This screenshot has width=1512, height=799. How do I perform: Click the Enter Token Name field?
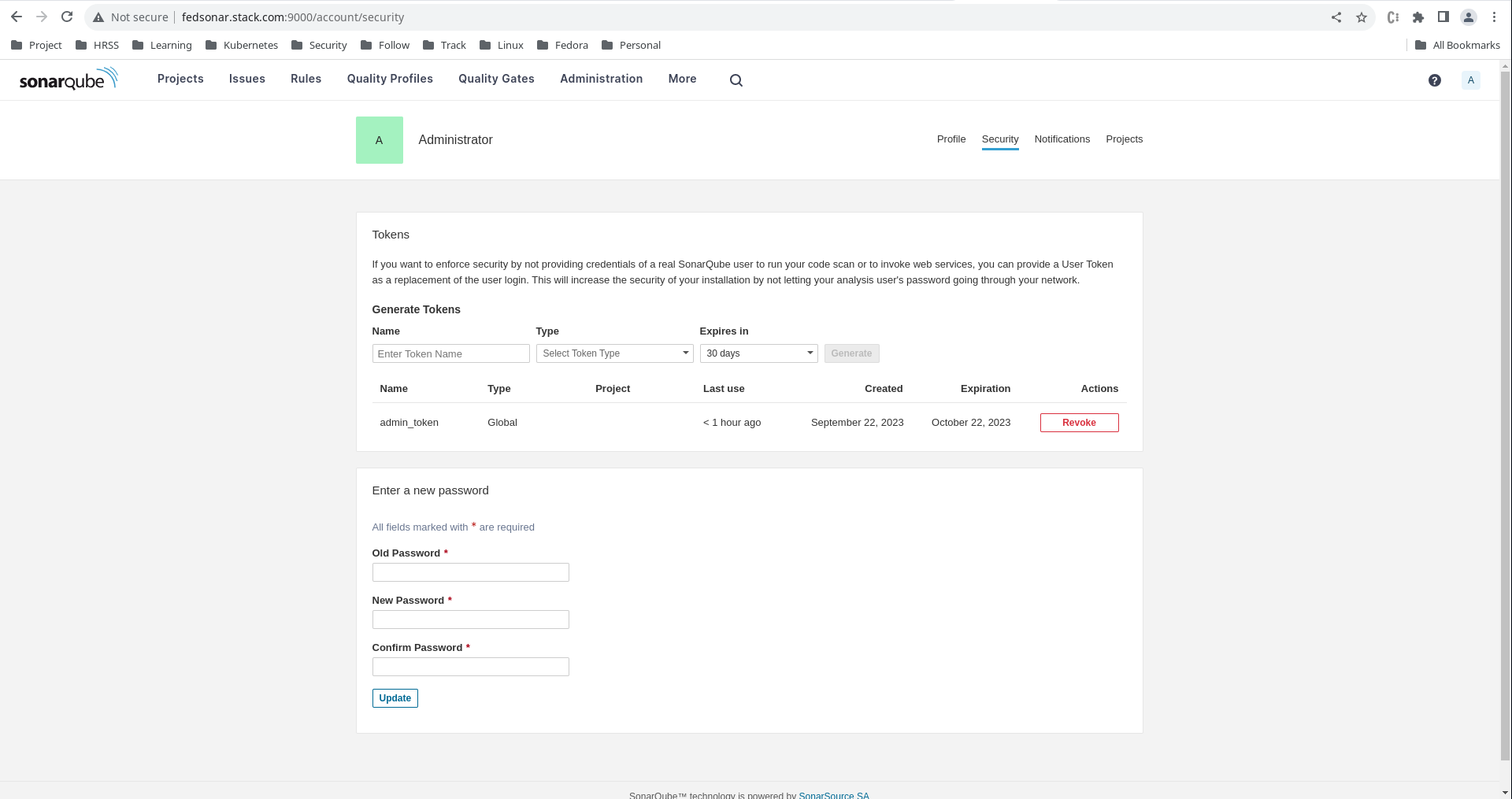(450, 353)
